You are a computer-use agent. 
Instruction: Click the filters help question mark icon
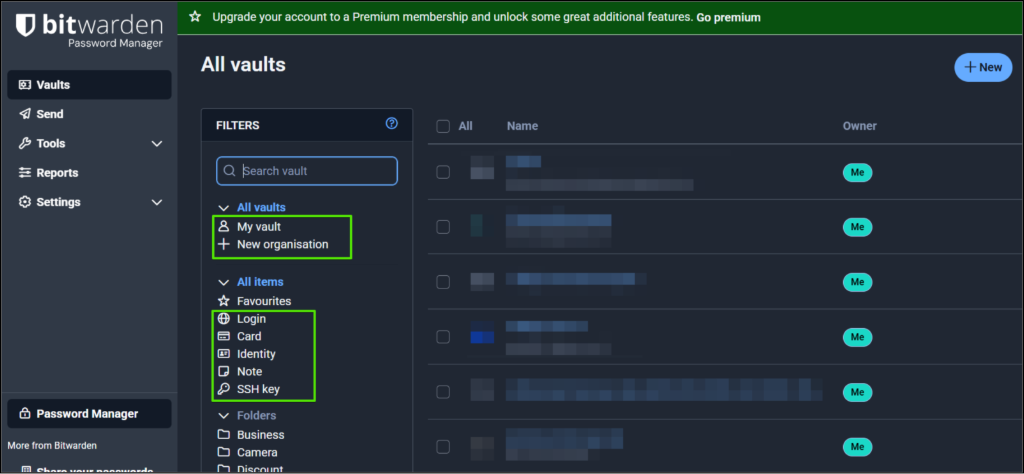(x=392, y=124)
